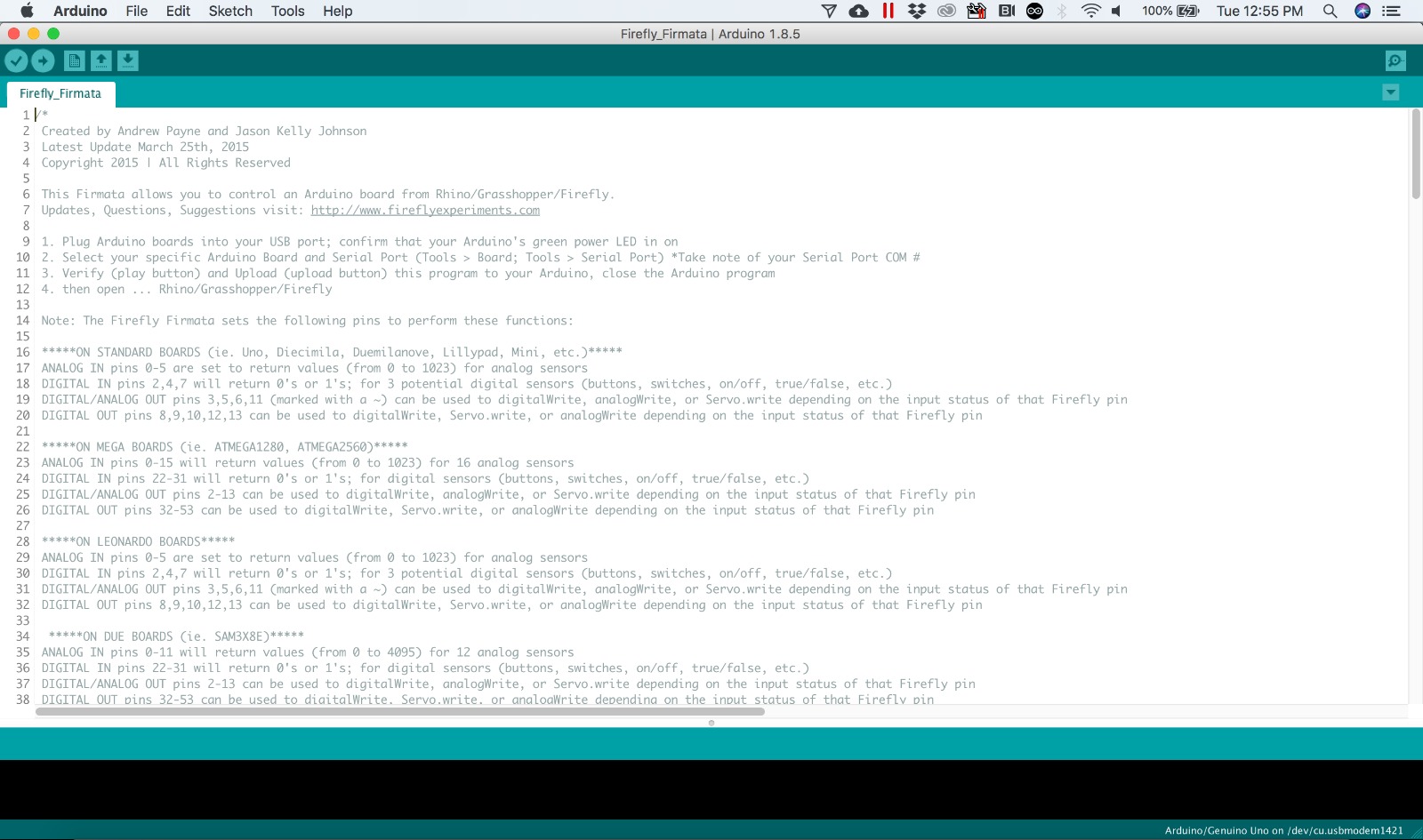Screen dimensions: 1423x840
Task: Open the Wi-Fi status menu
Action: pos(1090,11)
